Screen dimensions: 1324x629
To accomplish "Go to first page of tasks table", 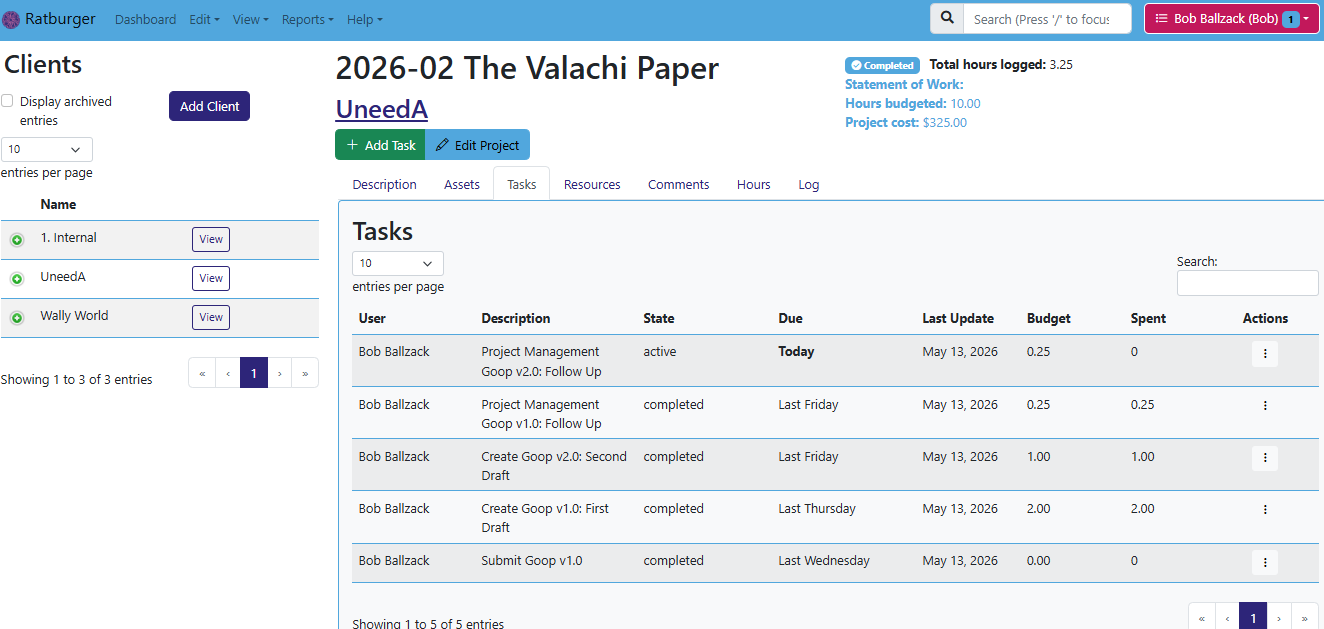I will [1201, 617].
